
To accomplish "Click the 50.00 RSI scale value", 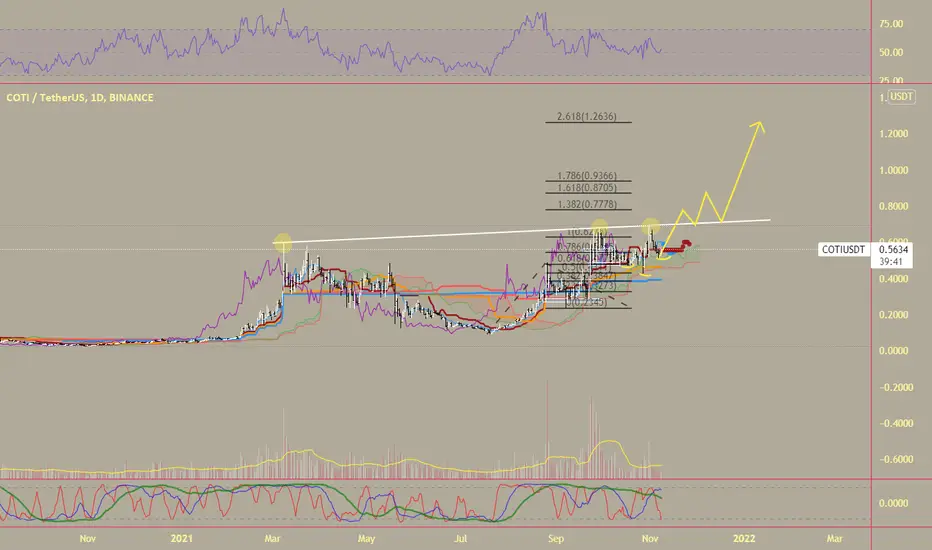I will tap(890, 52).
